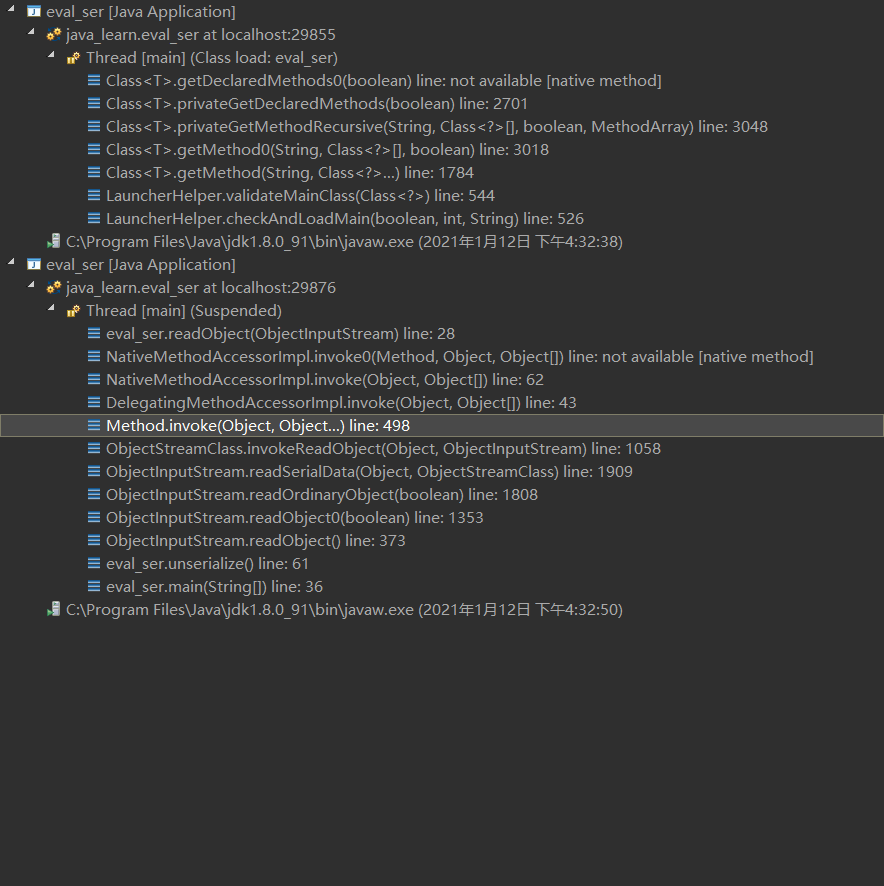The height and width of the screenshot is (886, 884).
Task: Collapse Thread [main] (Class load: eval_ser)
Action: tap(51, 55)
